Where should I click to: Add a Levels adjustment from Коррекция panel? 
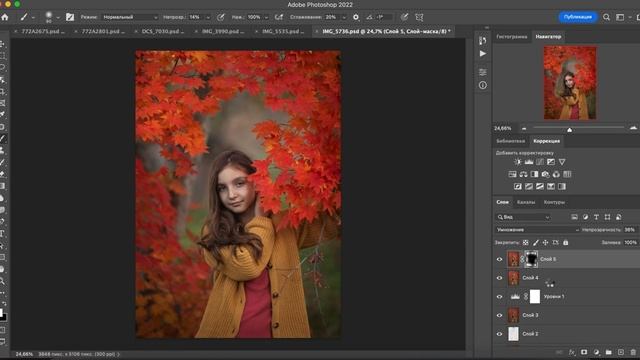[529, 162]
